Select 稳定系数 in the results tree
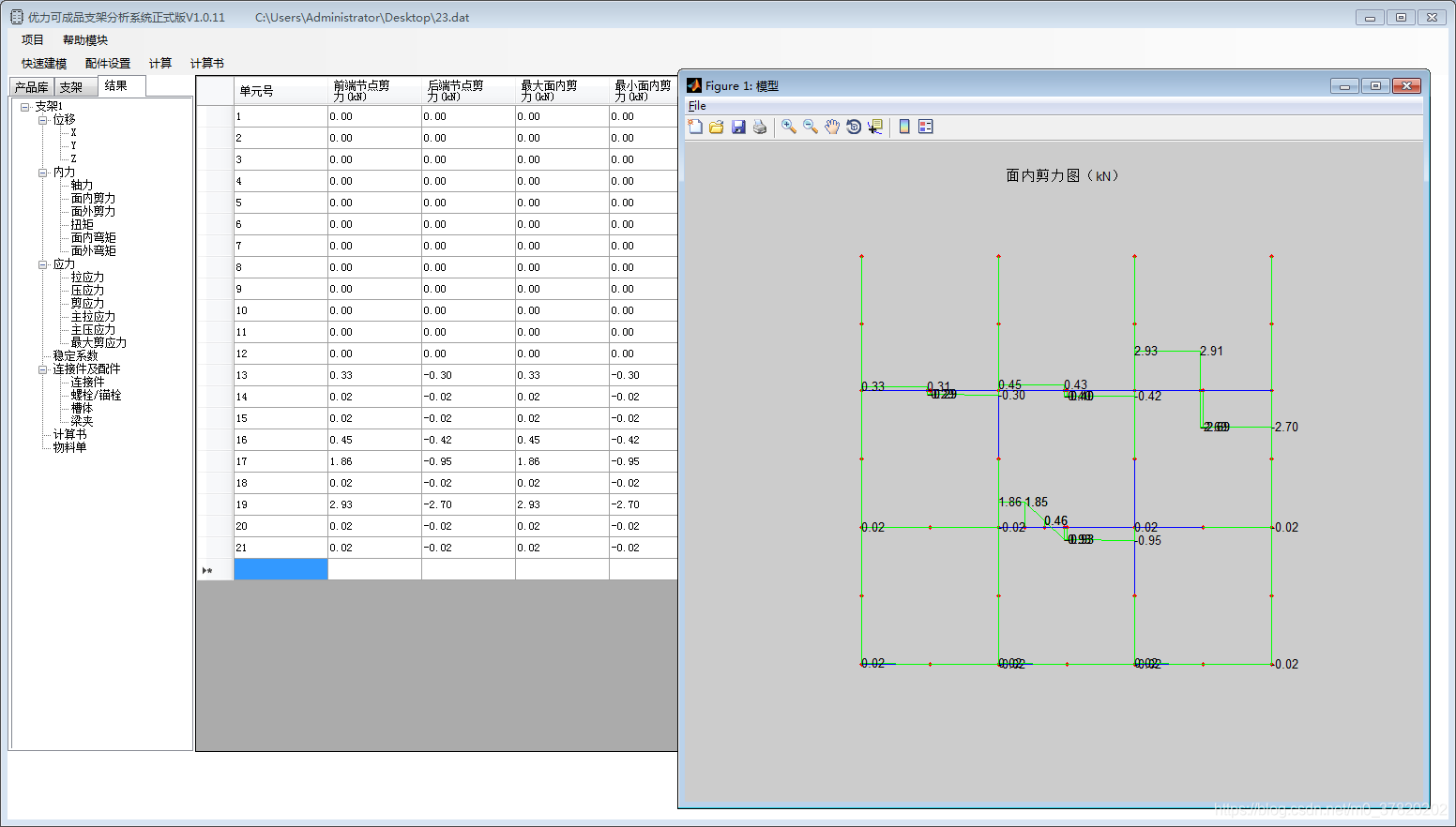Screen dimensions: 1456x827 point(75,356)
